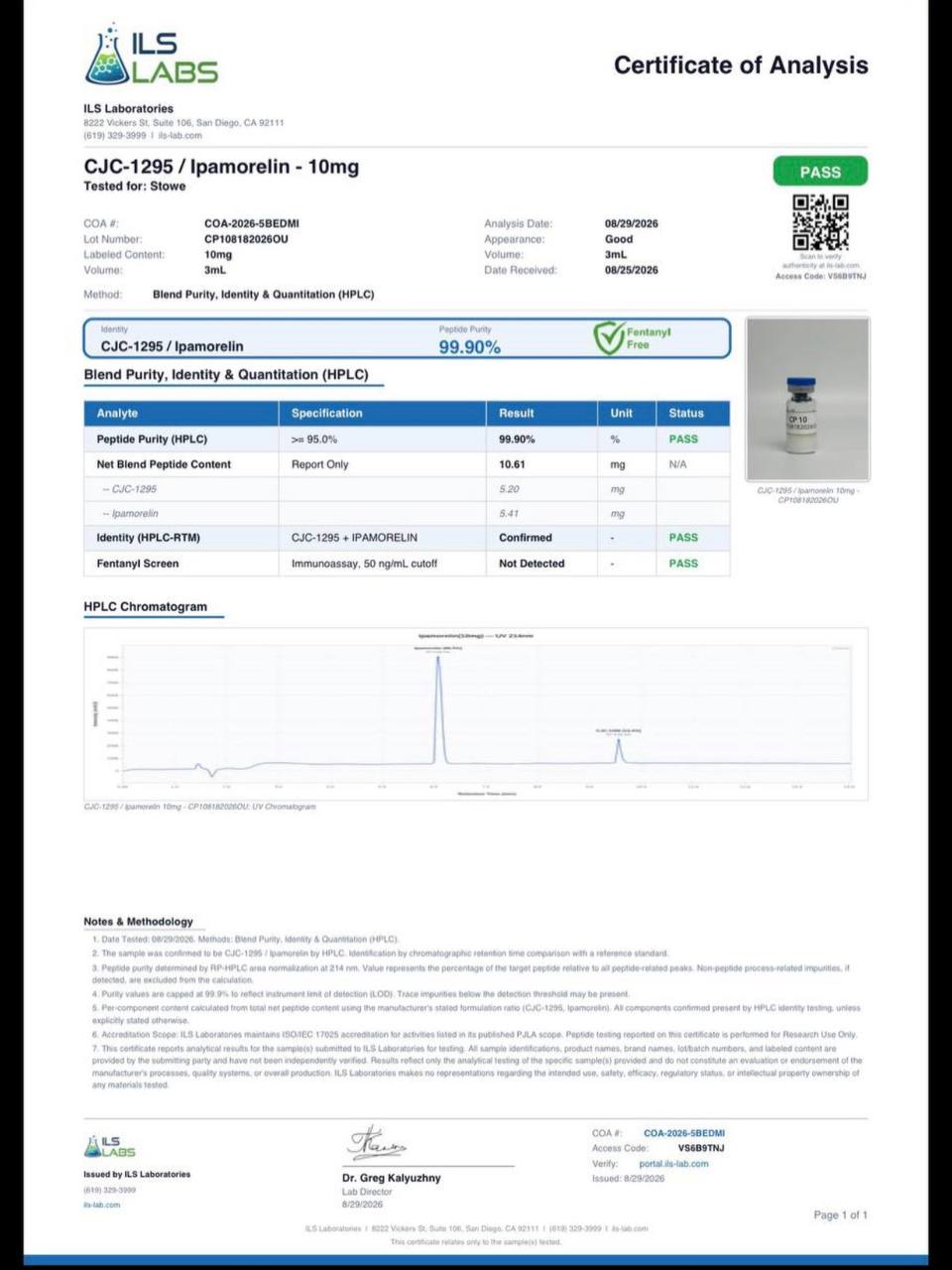Screen dimensions: 952x1270
Task: Click the identity banner 'CJC-1295 / Ipamorelin' text
Action: click(x=173, y=346)
